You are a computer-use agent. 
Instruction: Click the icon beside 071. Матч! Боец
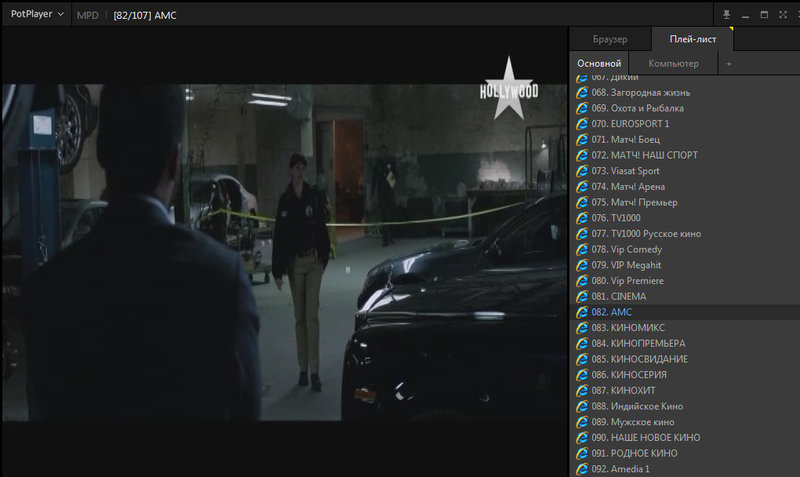(582, 139)
